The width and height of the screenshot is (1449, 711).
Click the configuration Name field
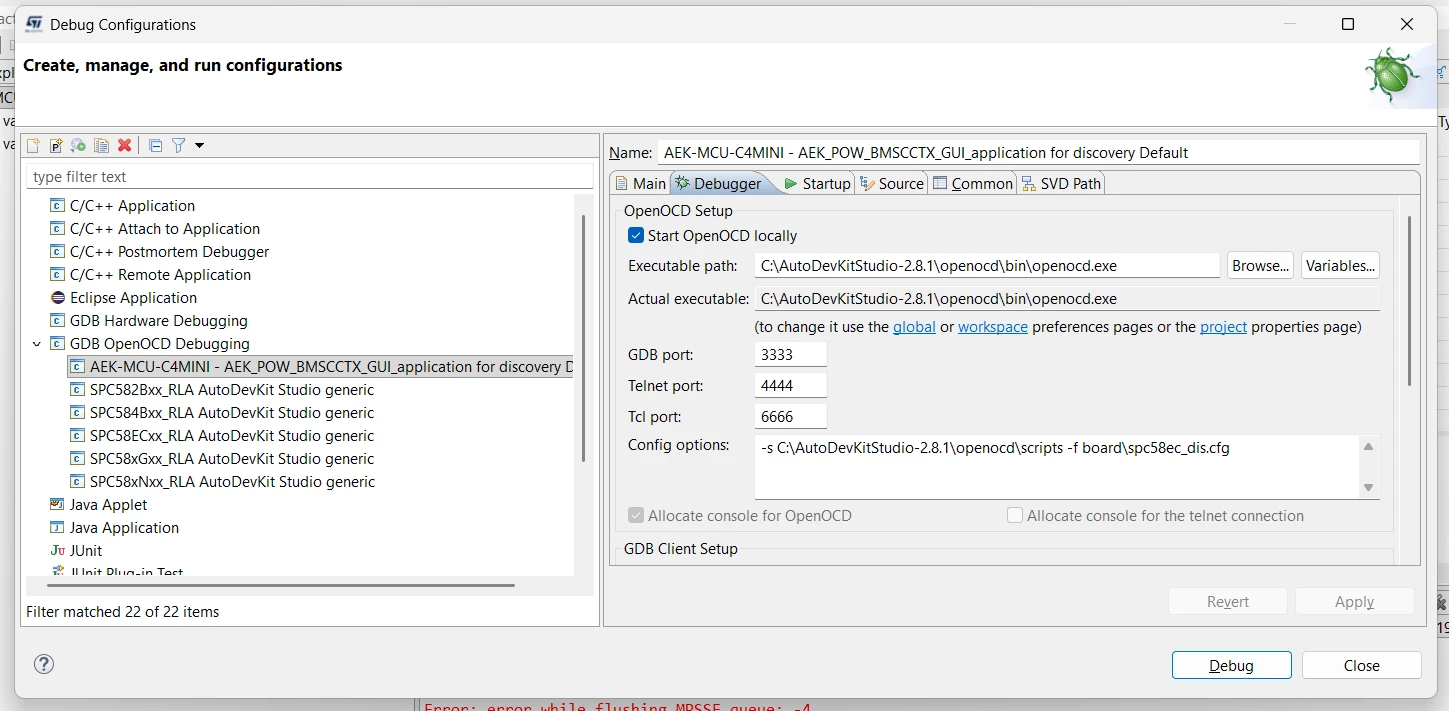pyautogui.click(x=1038, y=153)
